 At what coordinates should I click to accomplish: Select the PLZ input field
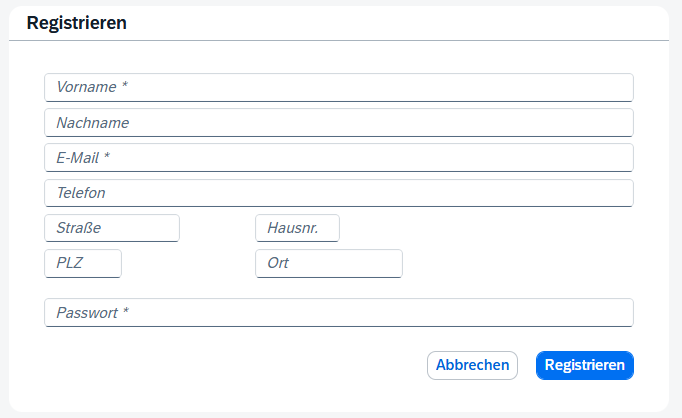point(83,263)
